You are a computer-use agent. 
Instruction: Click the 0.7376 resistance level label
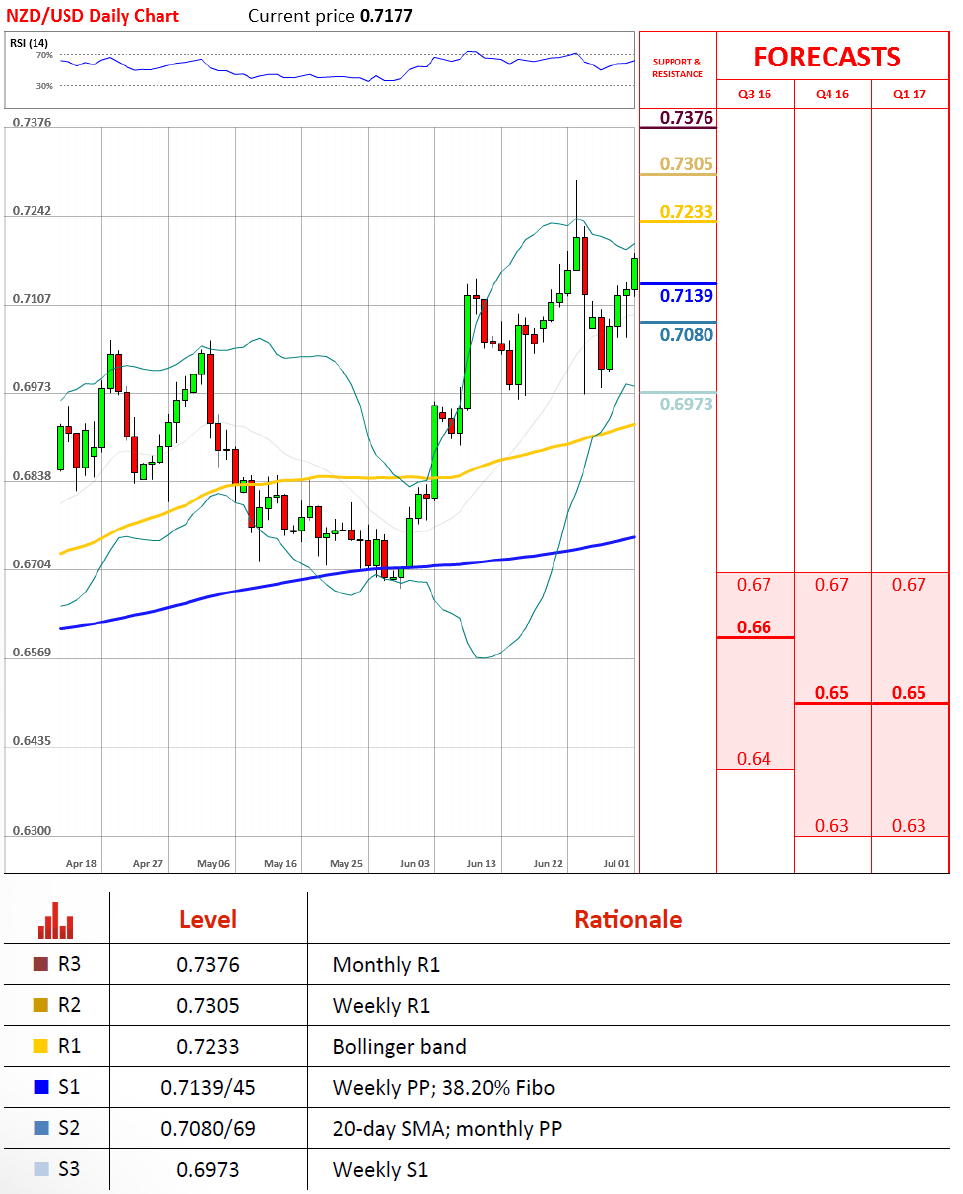coord(686,118)
